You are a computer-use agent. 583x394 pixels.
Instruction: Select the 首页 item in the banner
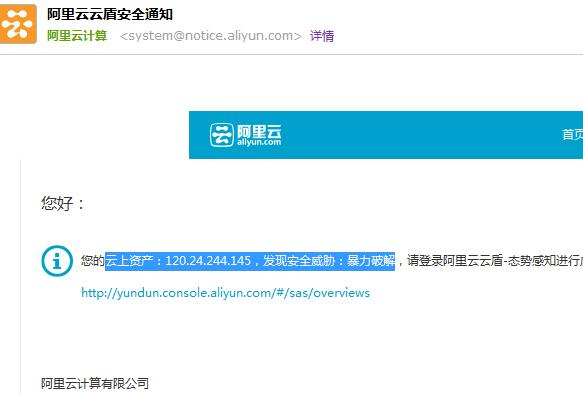click(x=573, y=134)
